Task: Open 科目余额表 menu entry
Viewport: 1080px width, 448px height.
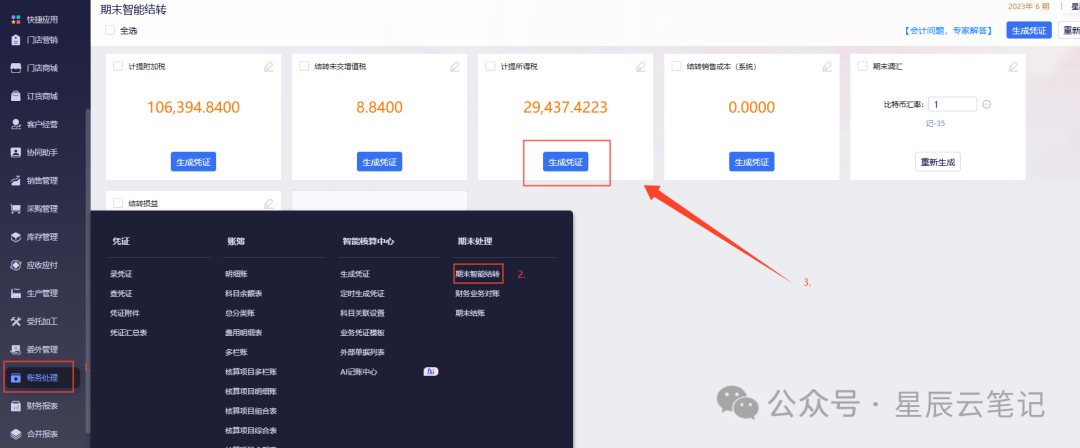Action: click(244, 294)
